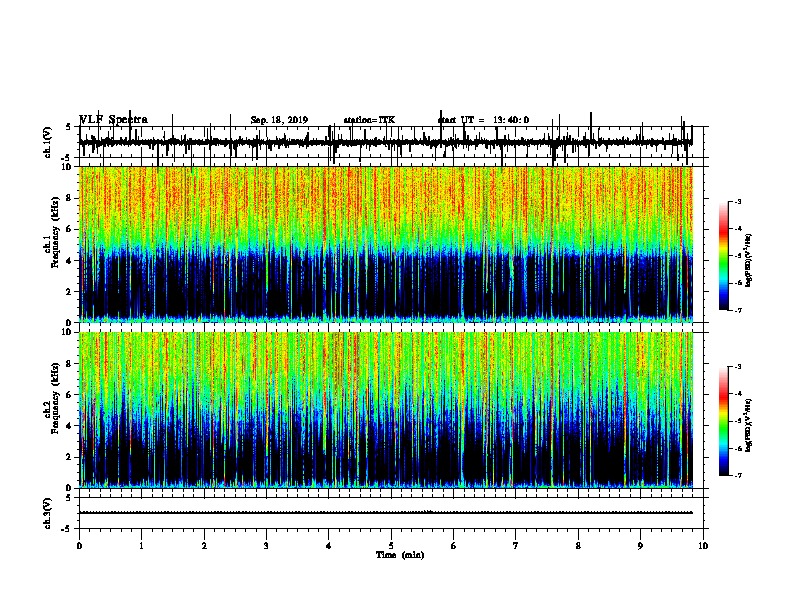Select the date text "Sep. 18, 2019"
Screen dimensions: 792x612
click(279, 120)
